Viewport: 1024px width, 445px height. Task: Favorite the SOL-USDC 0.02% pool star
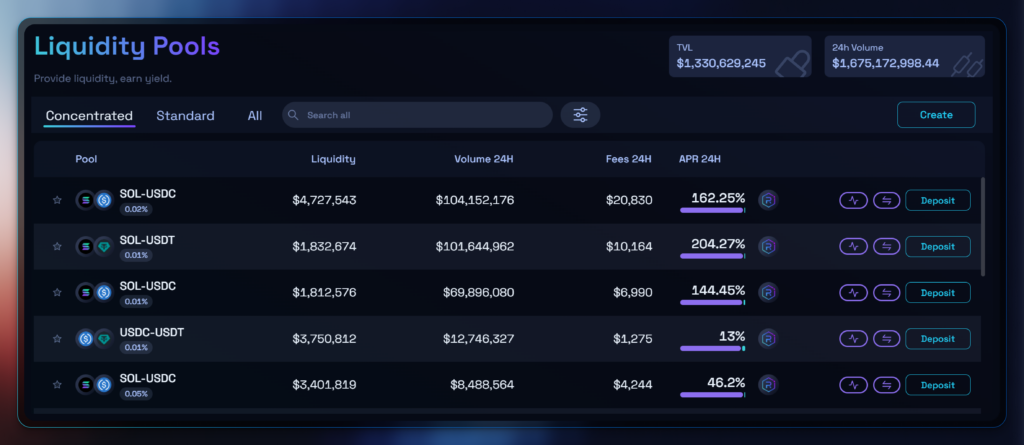click(57, 200)
